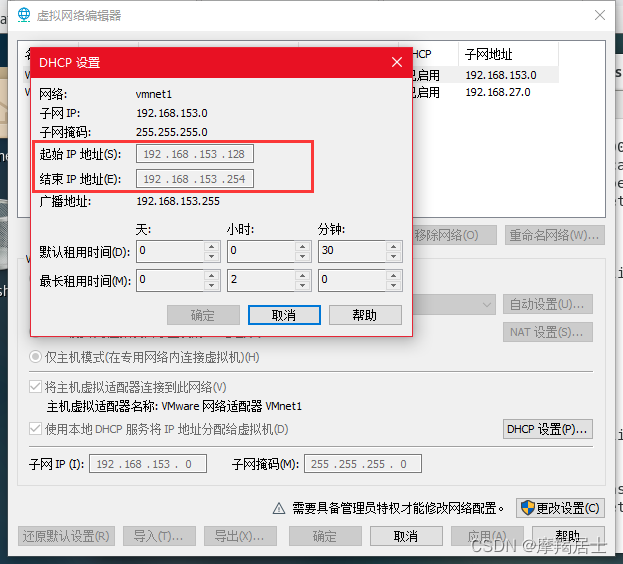Click 还原默认设置(R) button
The width and height of the screenshot is (623, 564).
(x=66, y=536)
